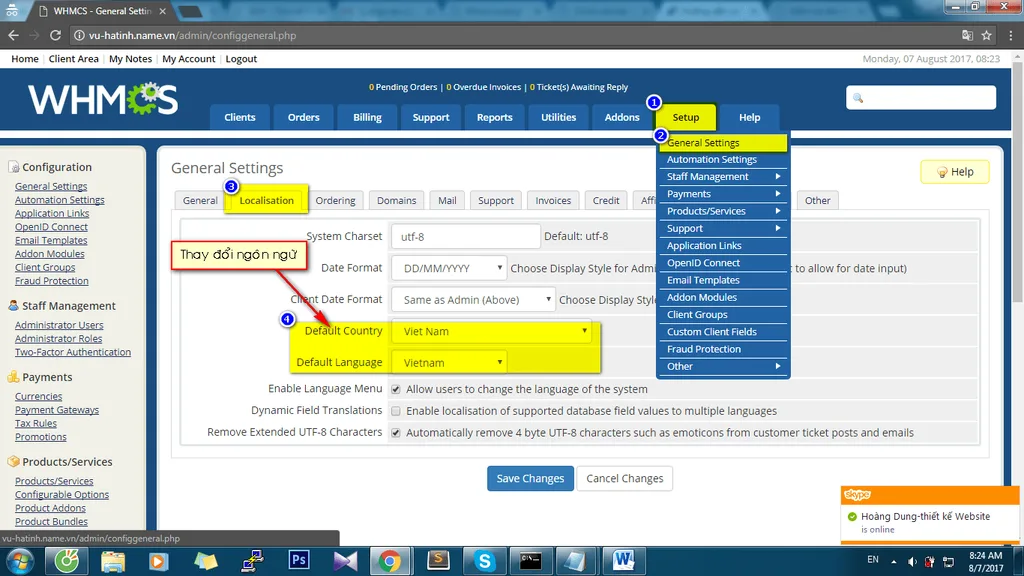
Task: Click the Cancel Changes button
Action: coord(624,478)
